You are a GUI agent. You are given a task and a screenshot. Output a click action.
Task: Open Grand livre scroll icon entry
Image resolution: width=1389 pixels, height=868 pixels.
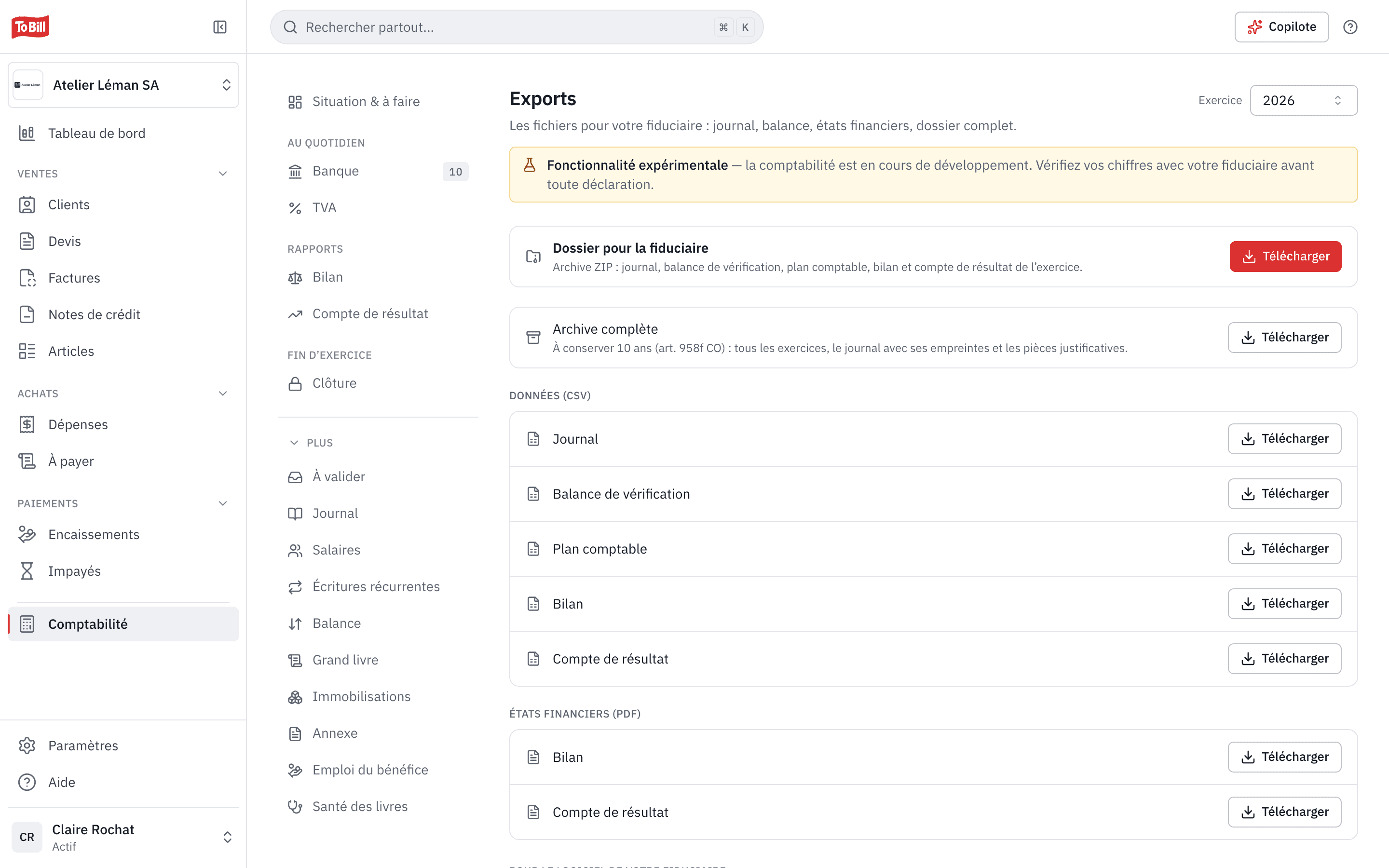click(x=295, y=660)
